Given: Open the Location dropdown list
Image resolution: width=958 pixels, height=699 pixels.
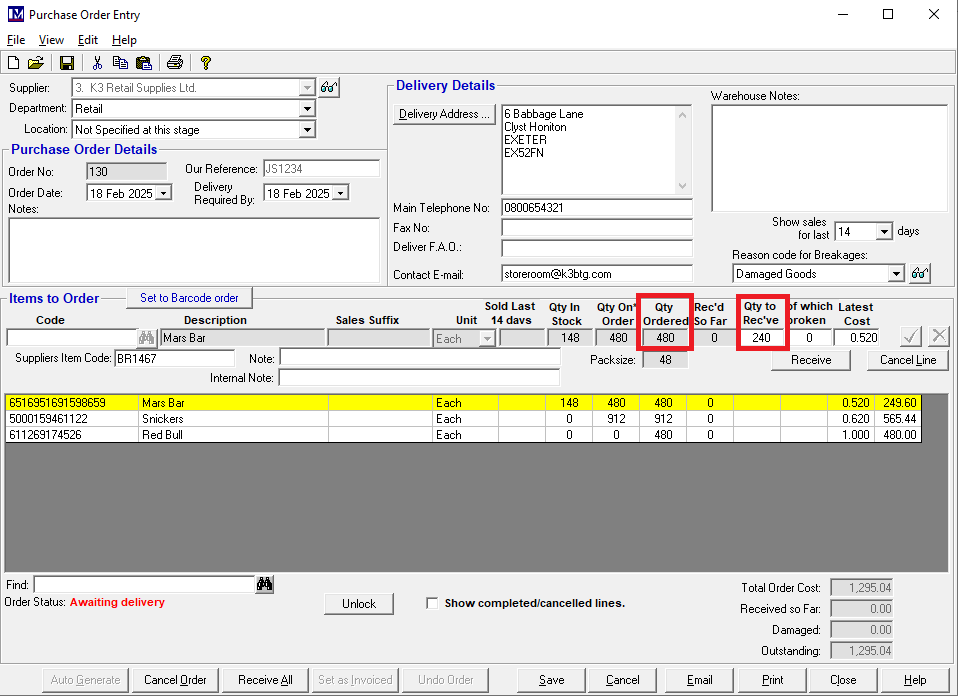Looking at the screenshot, I should click(307, 130).
